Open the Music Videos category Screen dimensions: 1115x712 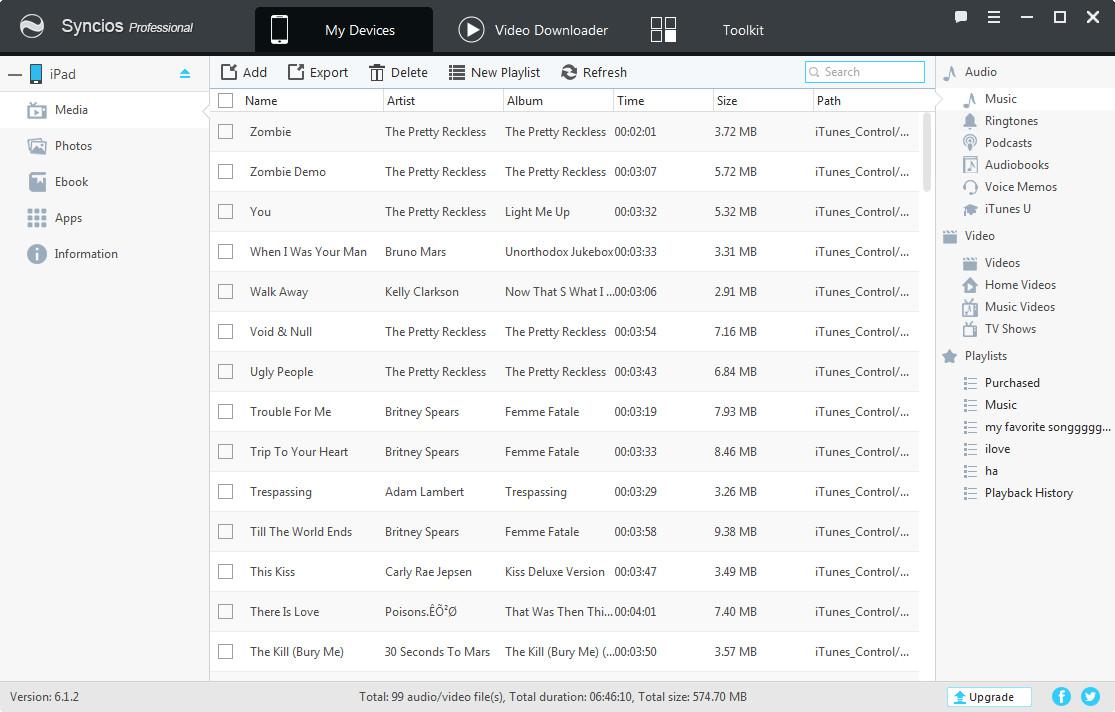point(1008,307)
